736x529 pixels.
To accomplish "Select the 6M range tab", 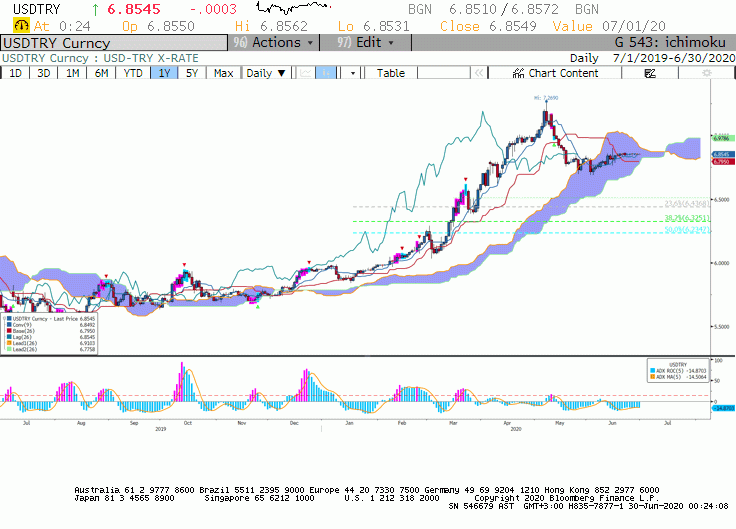I will 101,73.
